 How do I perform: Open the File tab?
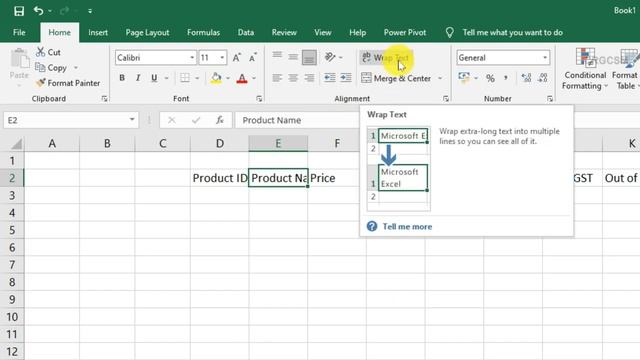[x=19, y=33]
